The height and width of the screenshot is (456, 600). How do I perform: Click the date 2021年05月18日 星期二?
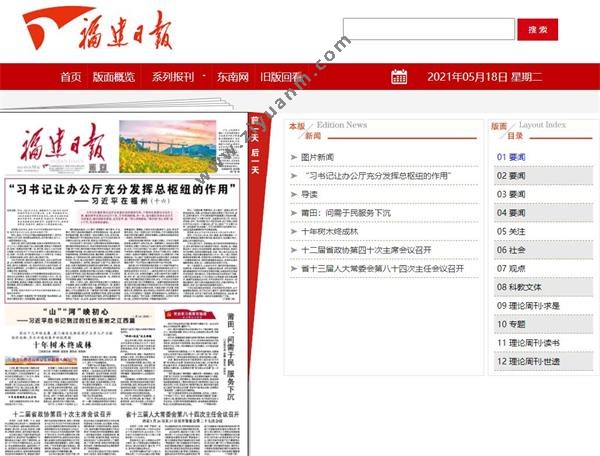pos(484,77)
